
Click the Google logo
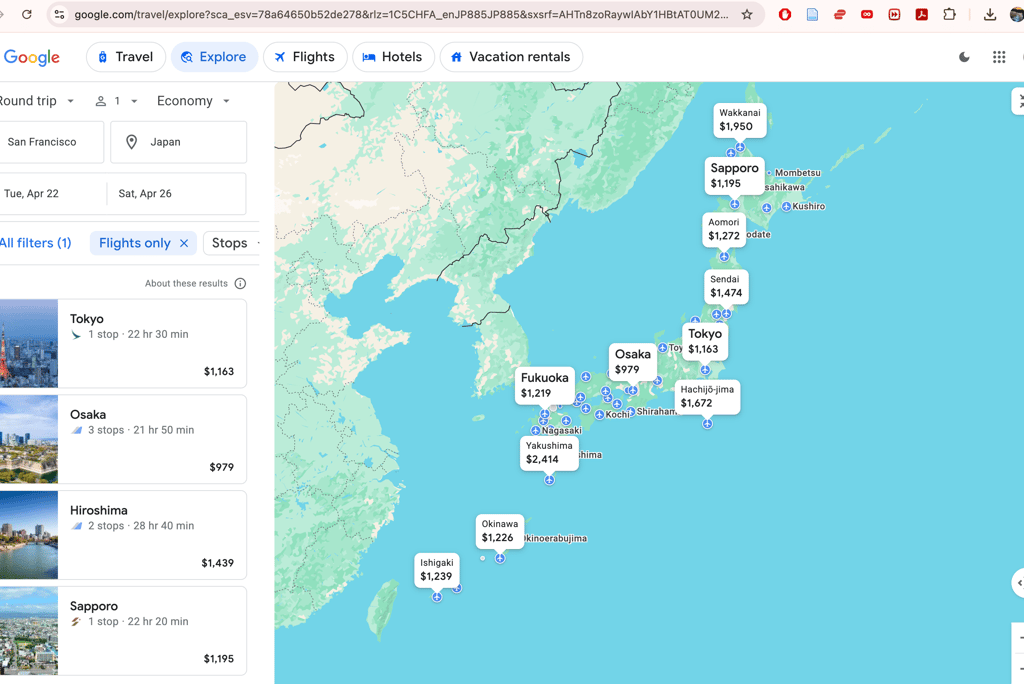coord(31,57)
